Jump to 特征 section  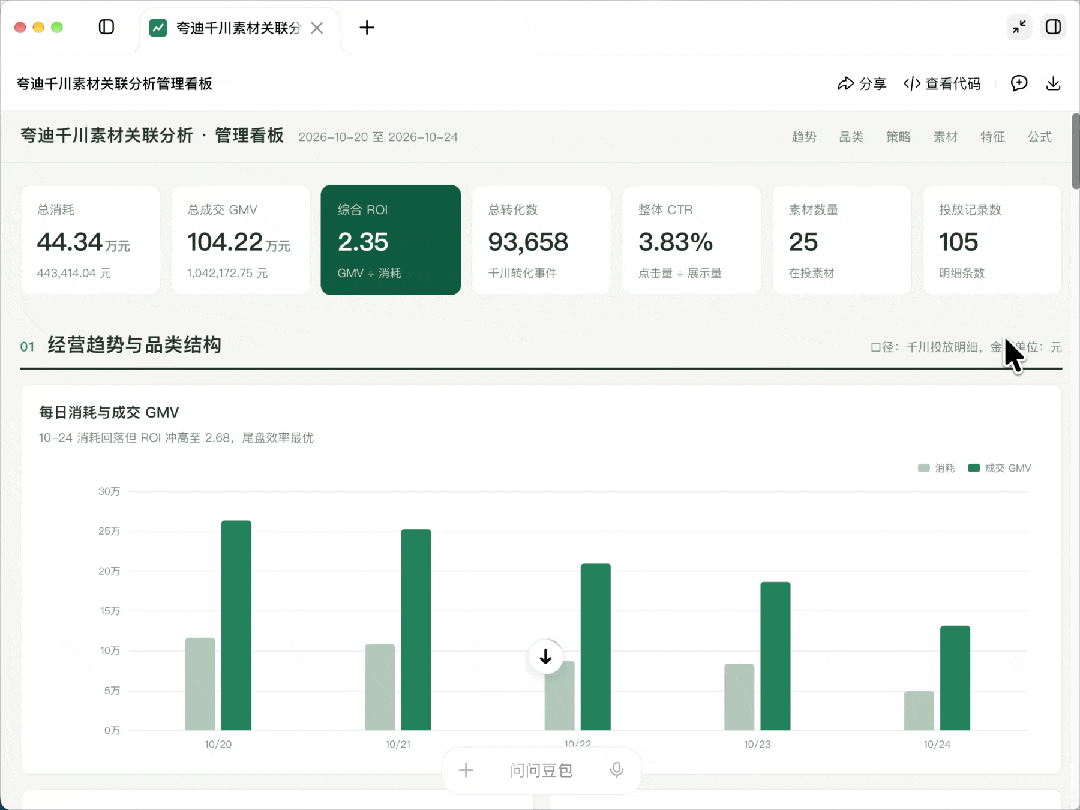tap(993, 136)
